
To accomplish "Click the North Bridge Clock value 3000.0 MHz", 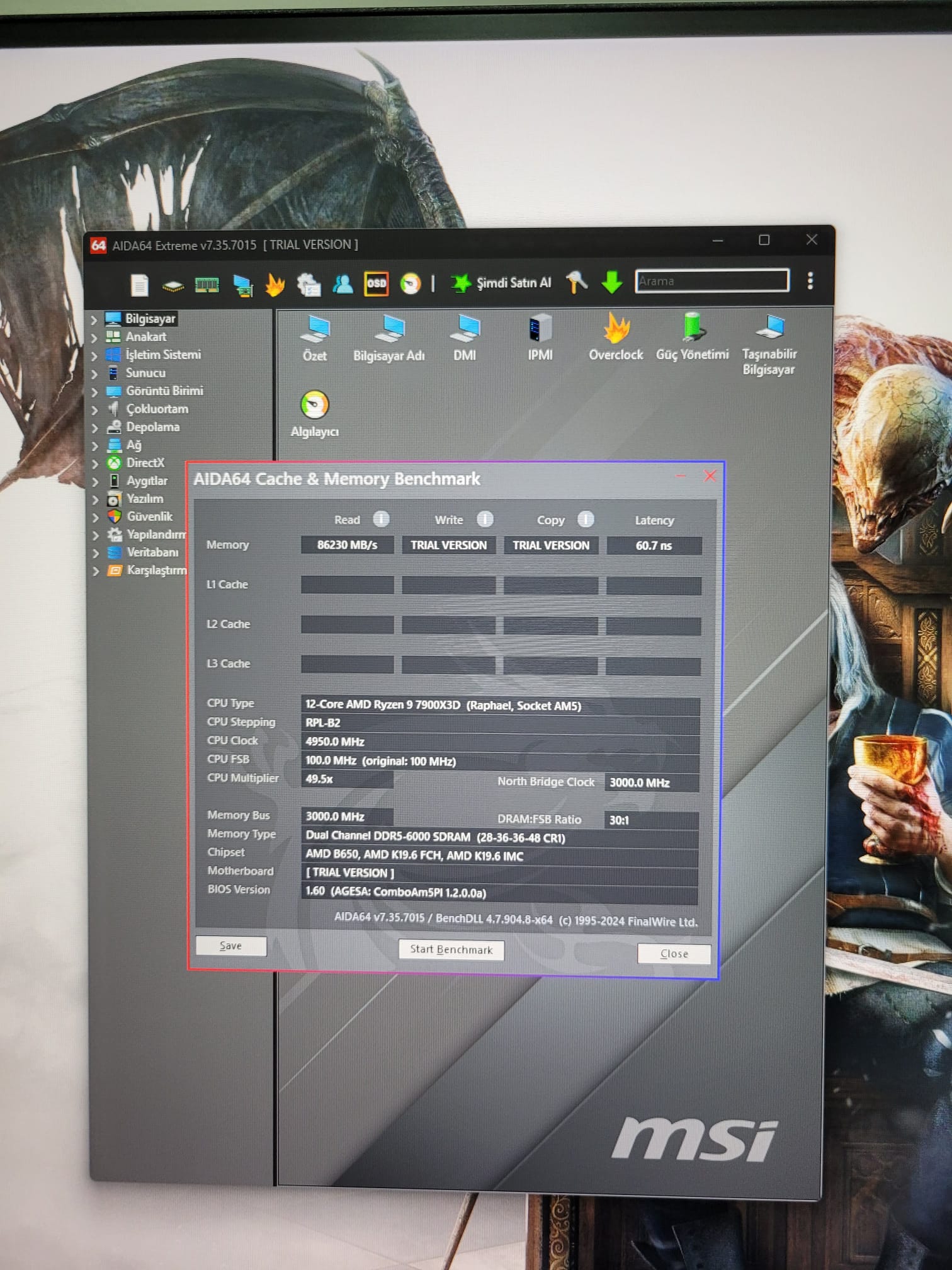I will [652, 782].
